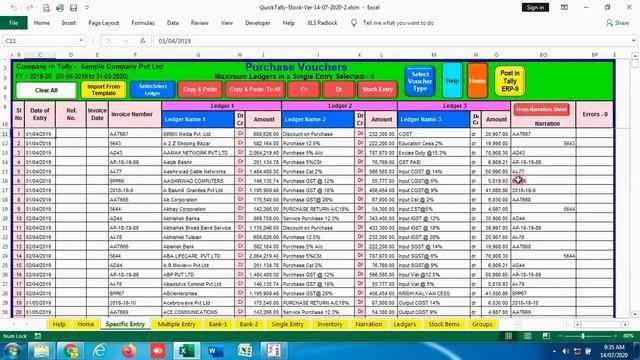The height and width of the screenshot is (360, 640).
Task: Switch to Ledgers sheet tab
Action: click(404, 324)
